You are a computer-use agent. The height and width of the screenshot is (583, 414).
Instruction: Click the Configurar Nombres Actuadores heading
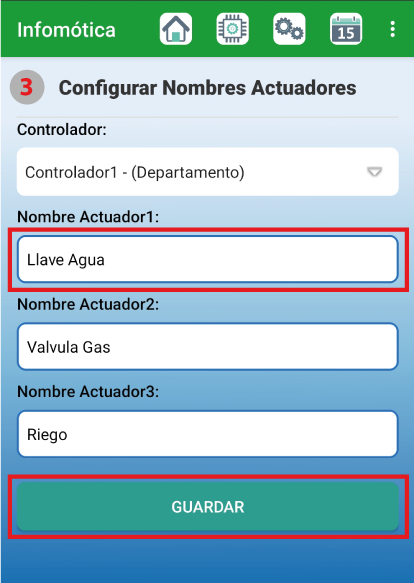(208, 88)
